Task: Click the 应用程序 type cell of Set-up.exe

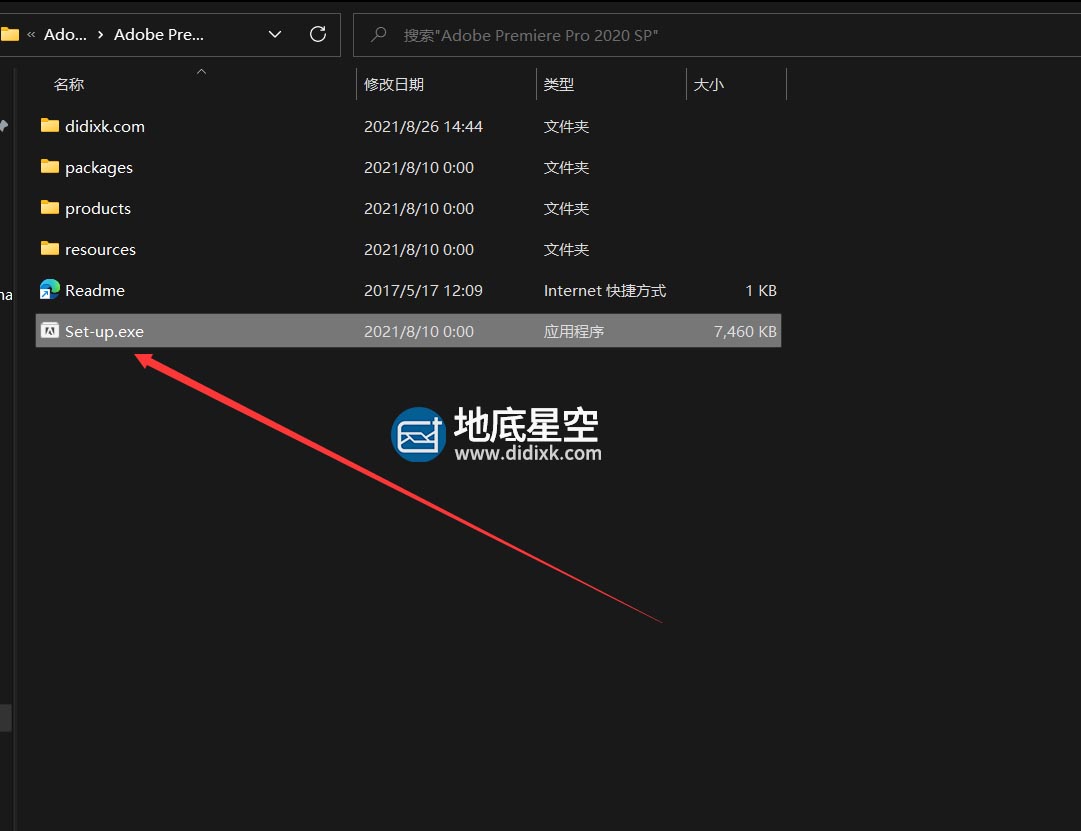Action: click(x=574, y=332)
